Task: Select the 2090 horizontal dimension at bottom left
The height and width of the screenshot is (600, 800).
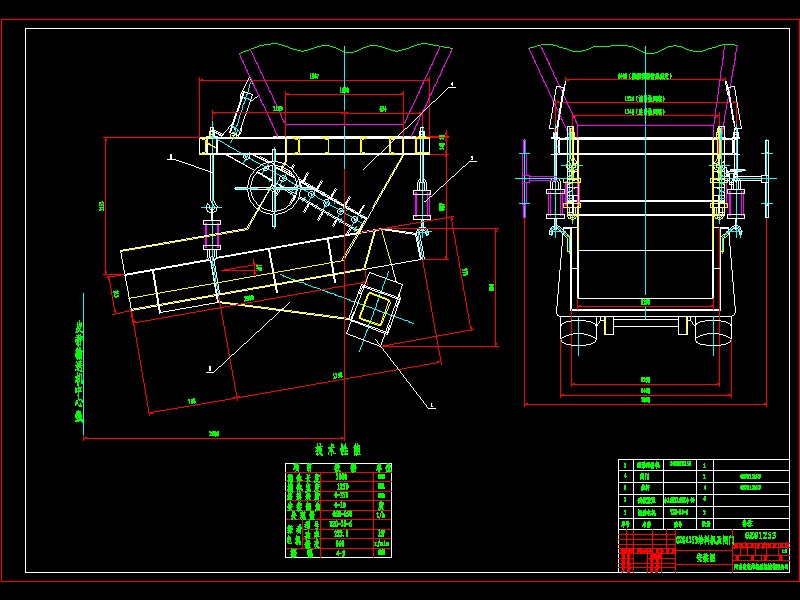Action: [214, 434]
